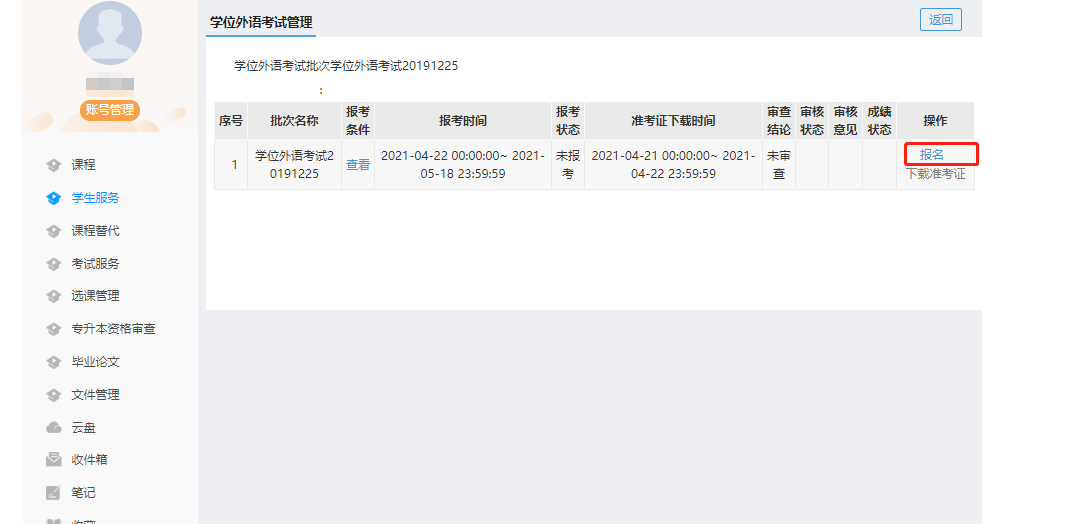Click the user avatar picture
Screen dimensions: 1092x524
coord(109,34)
